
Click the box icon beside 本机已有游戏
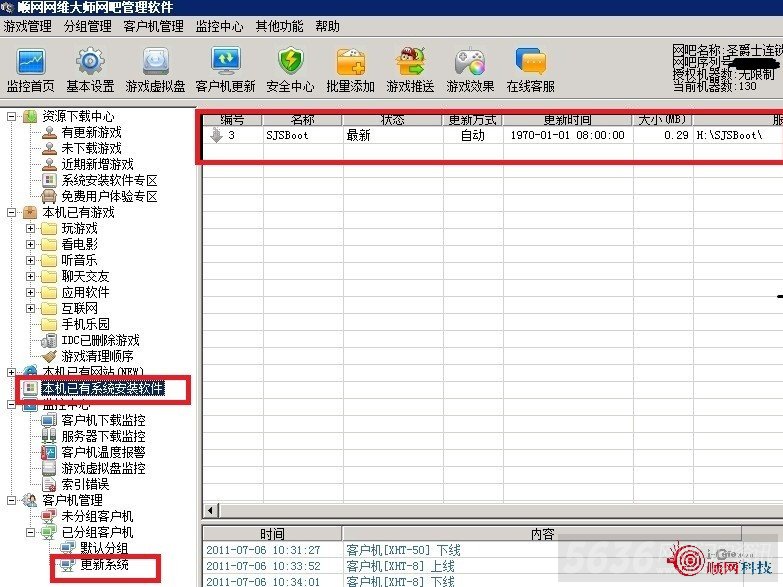click(30, 212)
